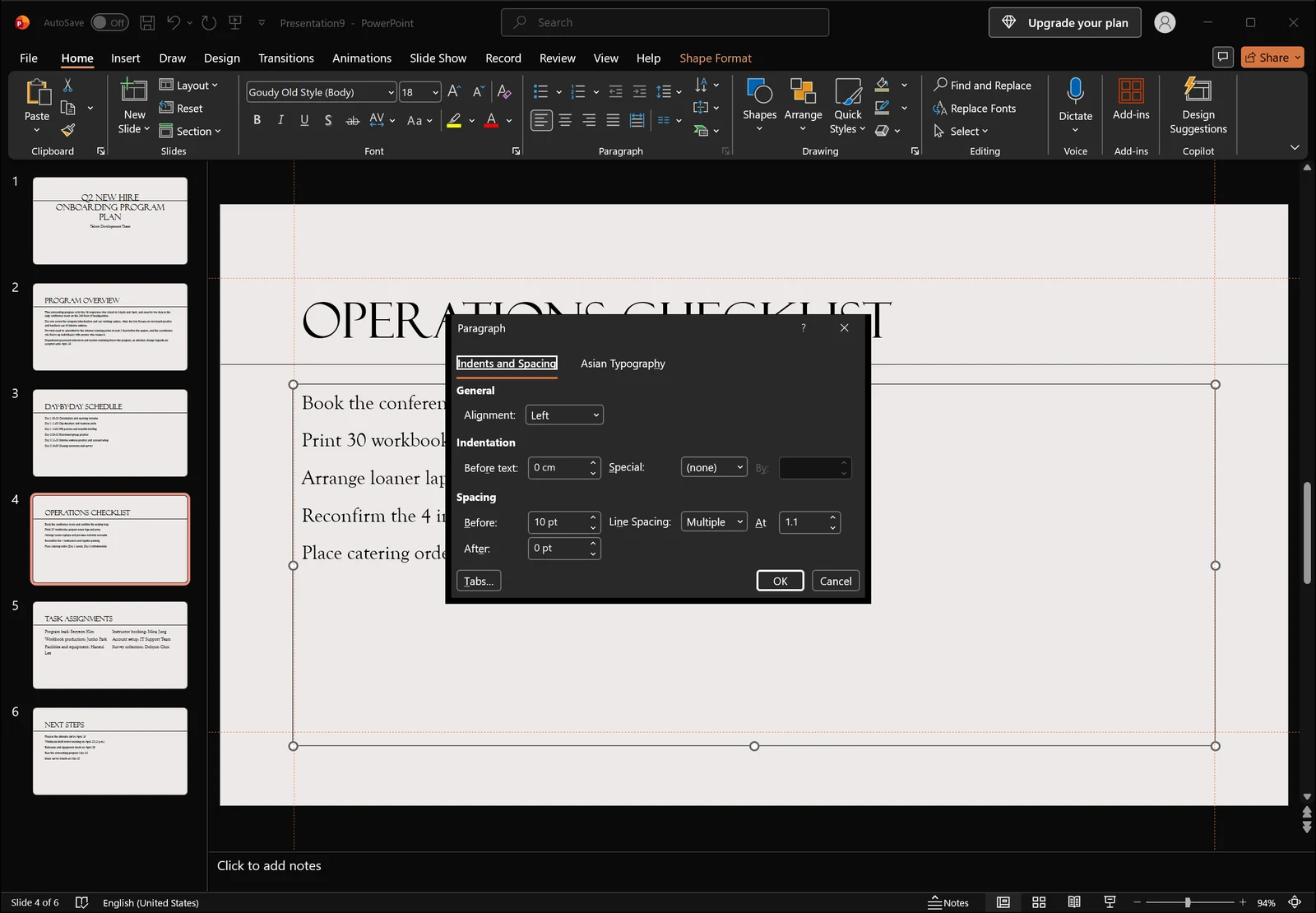Viewport: 1316px width, 913px height.
Task: Click the Bullets list icon
Action: pos(540,91)
